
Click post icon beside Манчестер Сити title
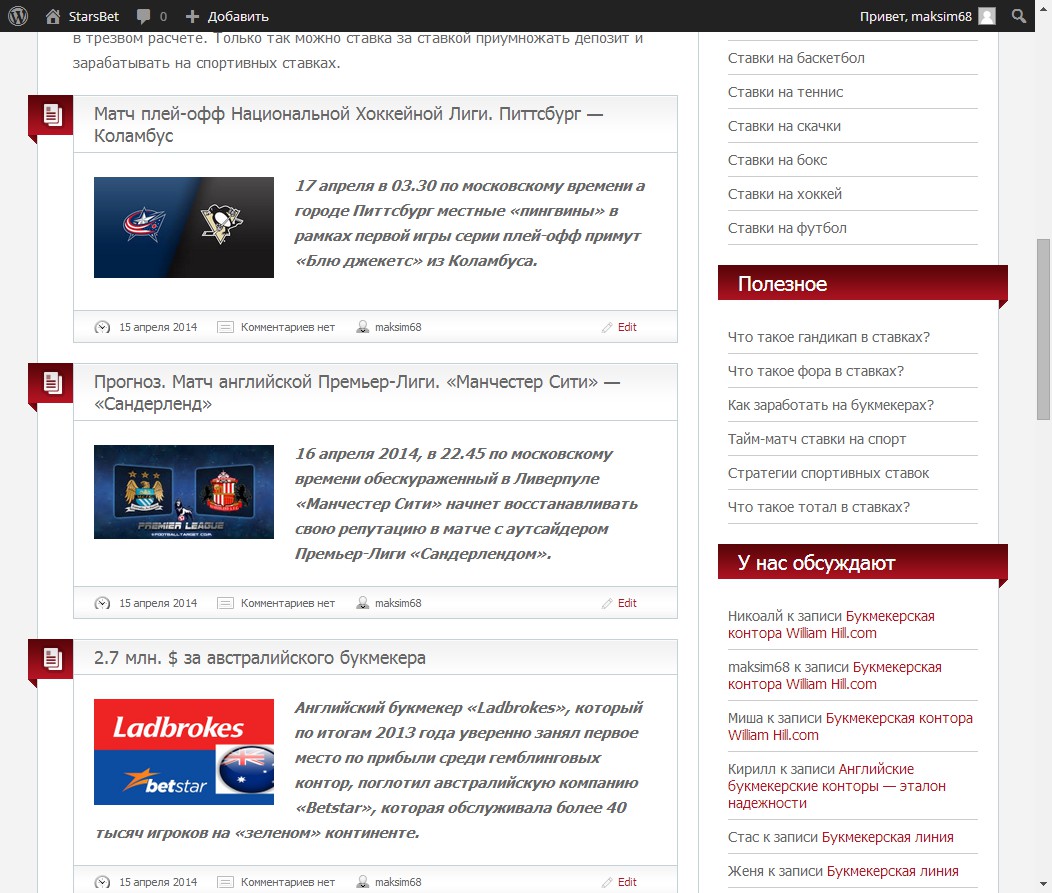[52, 383]
